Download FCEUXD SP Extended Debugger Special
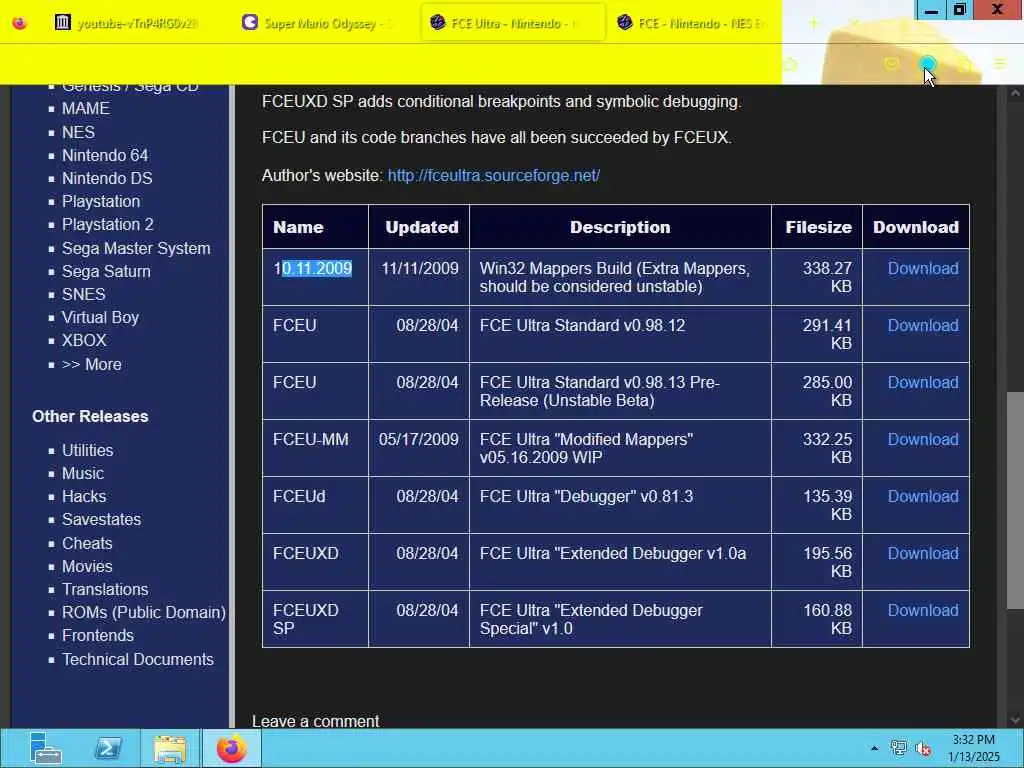Image resolution: width=1024 pixels, height=768 pixels. click(923, 610)
